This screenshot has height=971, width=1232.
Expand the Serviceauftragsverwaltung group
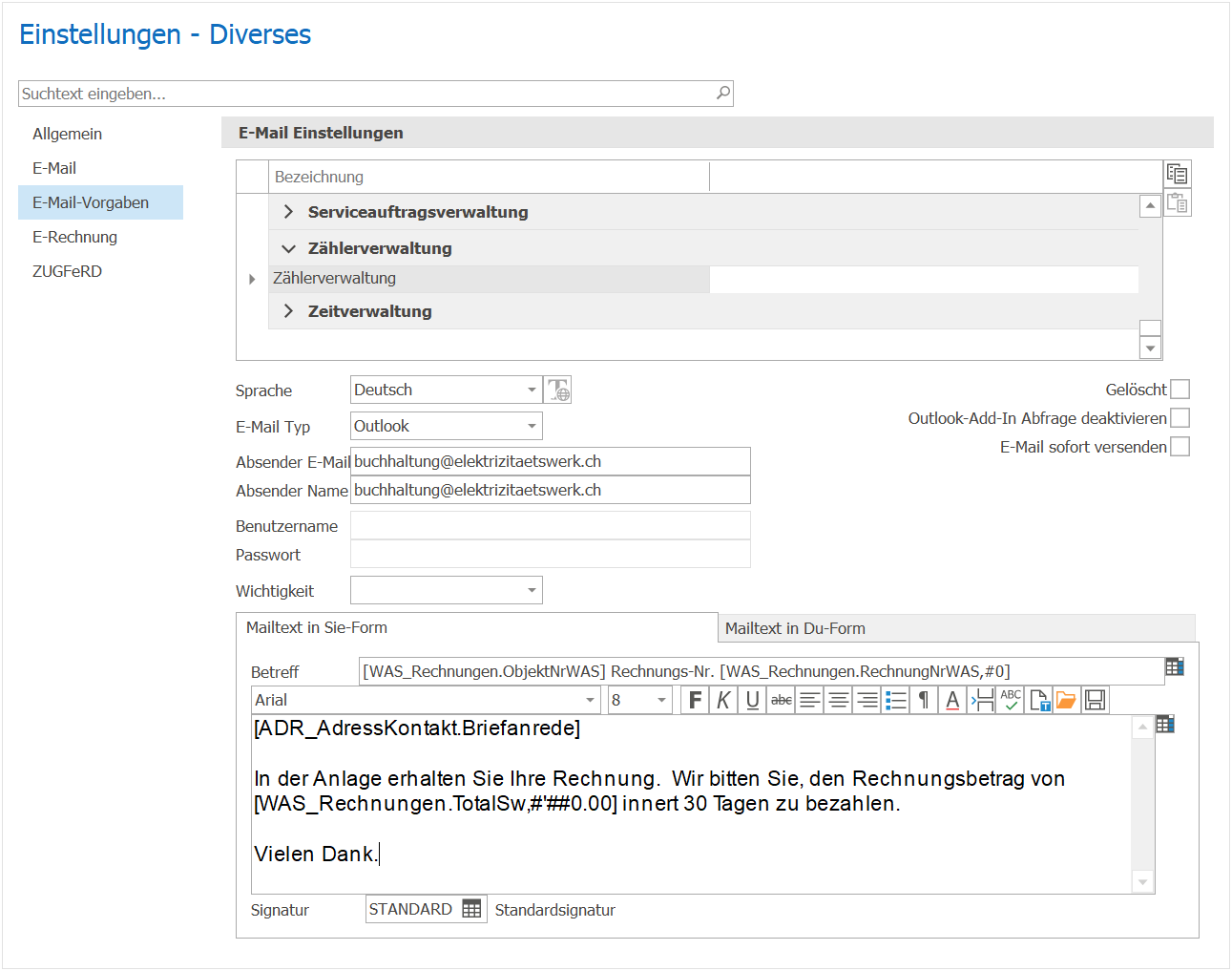pos(288,212)
